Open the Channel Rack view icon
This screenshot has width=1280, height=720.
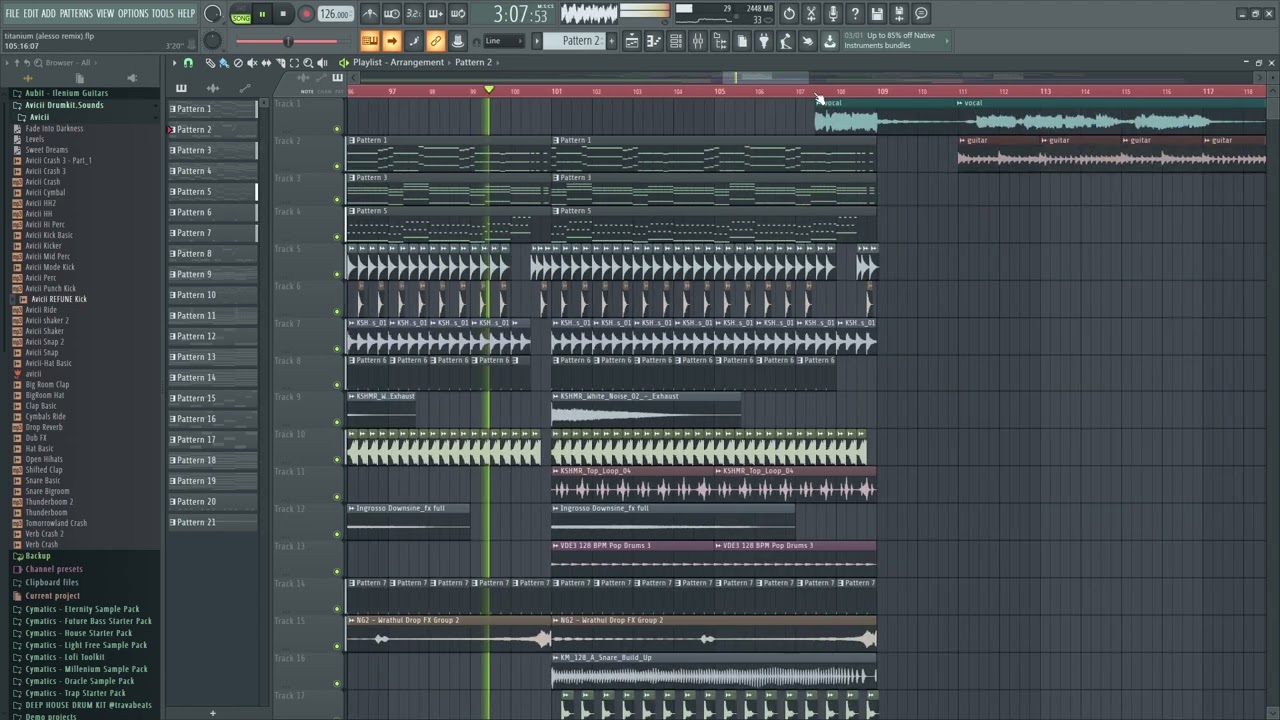coord(676,41)
